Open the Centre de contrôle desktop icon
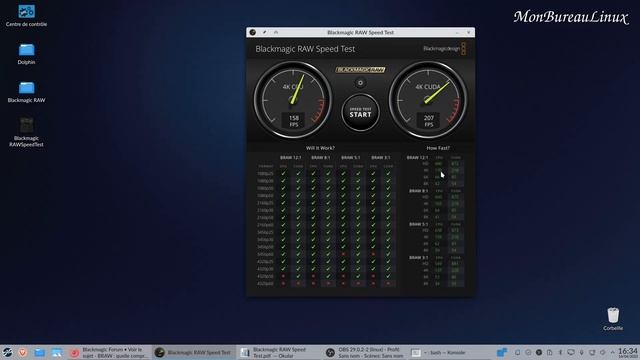The width and height of the screenshot is (640, 360). 26,16
